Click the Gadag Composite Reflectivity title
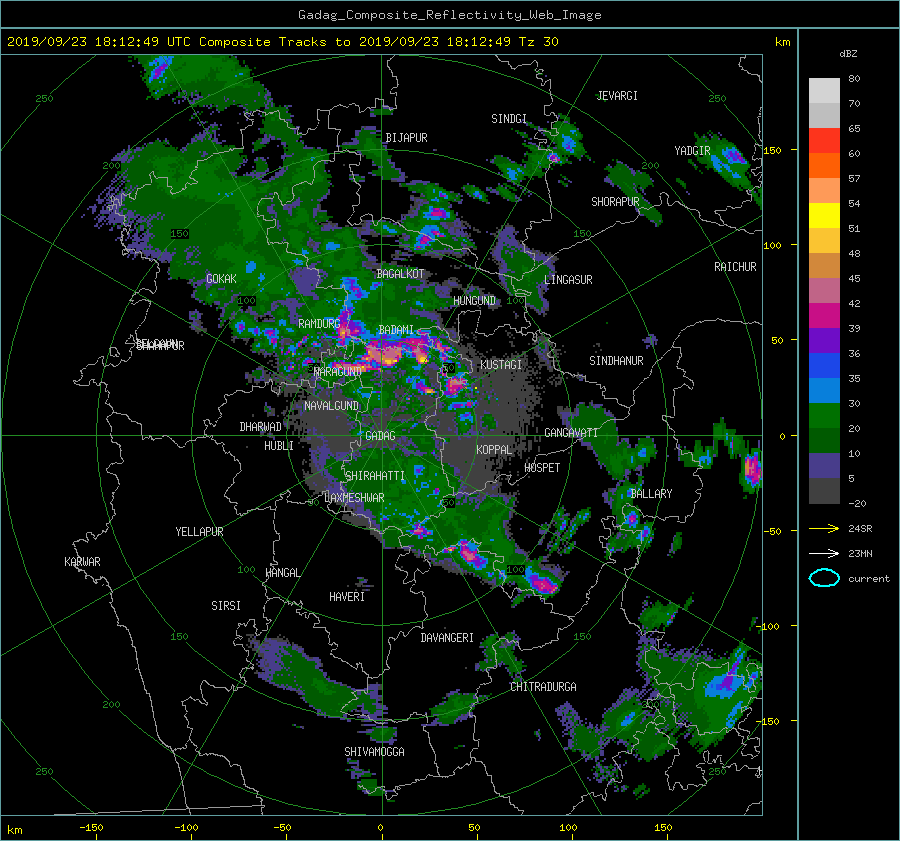 (x=449, y=15)
